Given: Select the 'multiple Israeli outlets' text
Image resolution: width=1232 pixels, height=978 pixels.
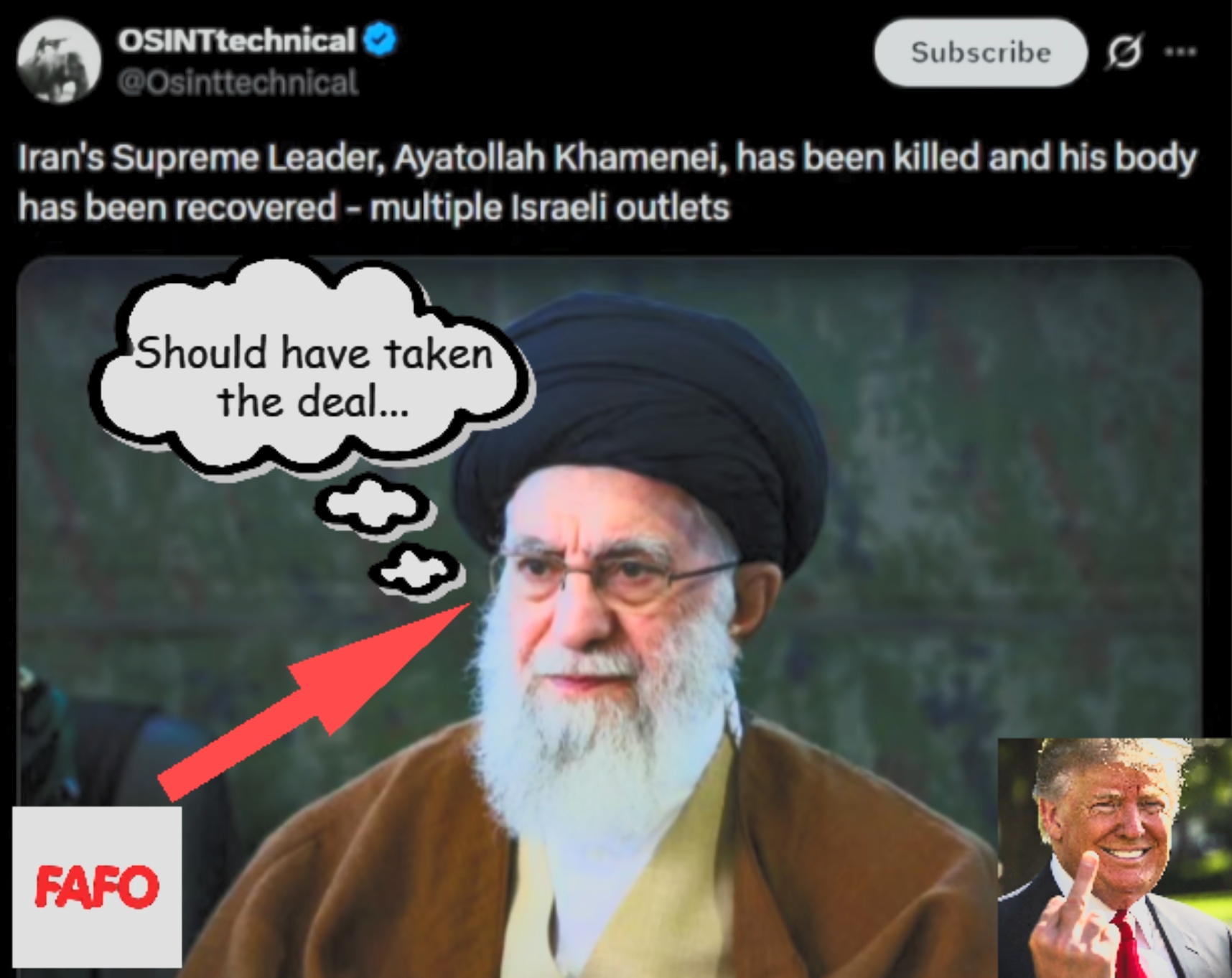Looking at the screenshot, I should click(x=550, y=208).
